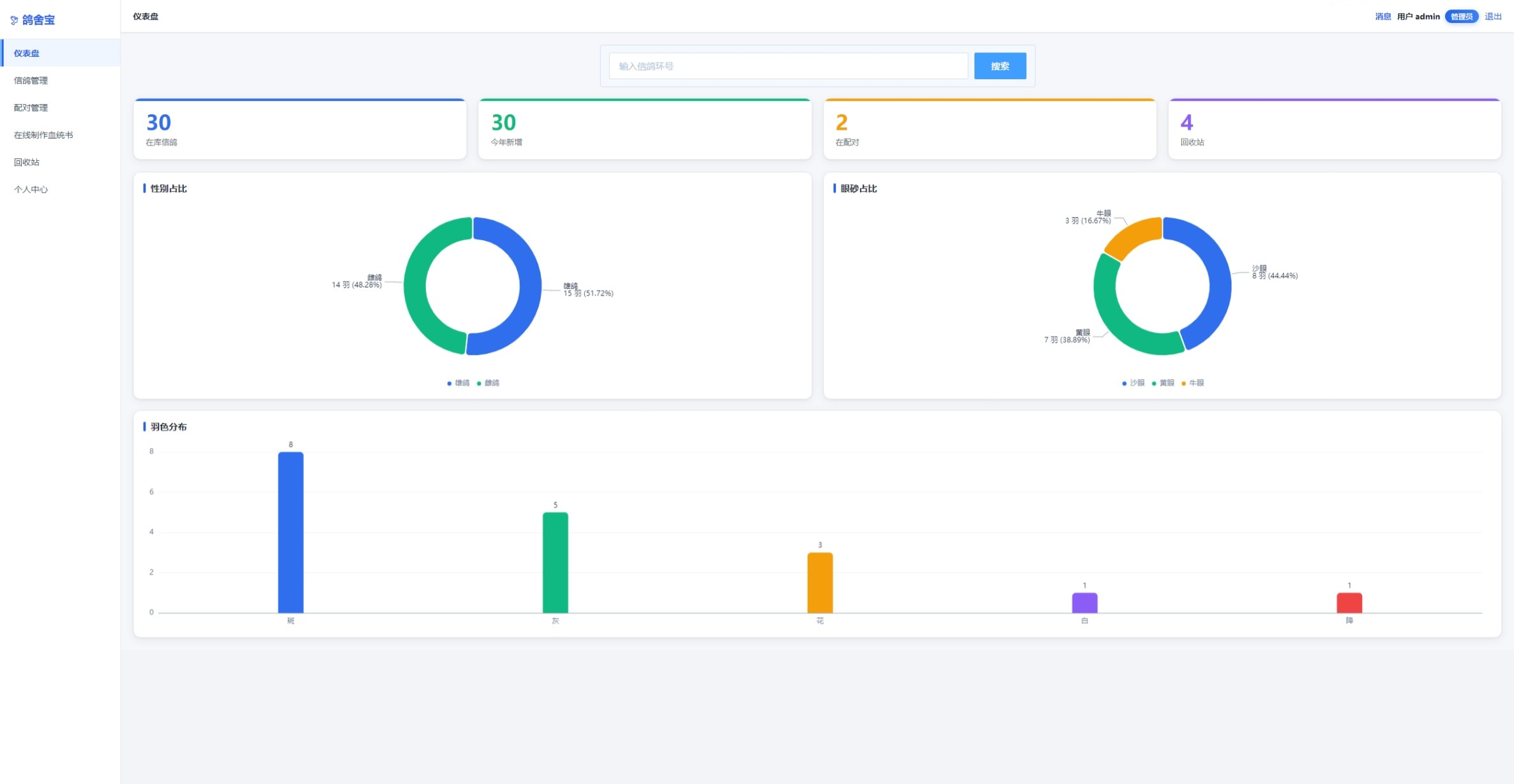Open the 消息 link in header
Image resolution: width=1514 pixels, height=784 pixels.
tap(1382, 17)
